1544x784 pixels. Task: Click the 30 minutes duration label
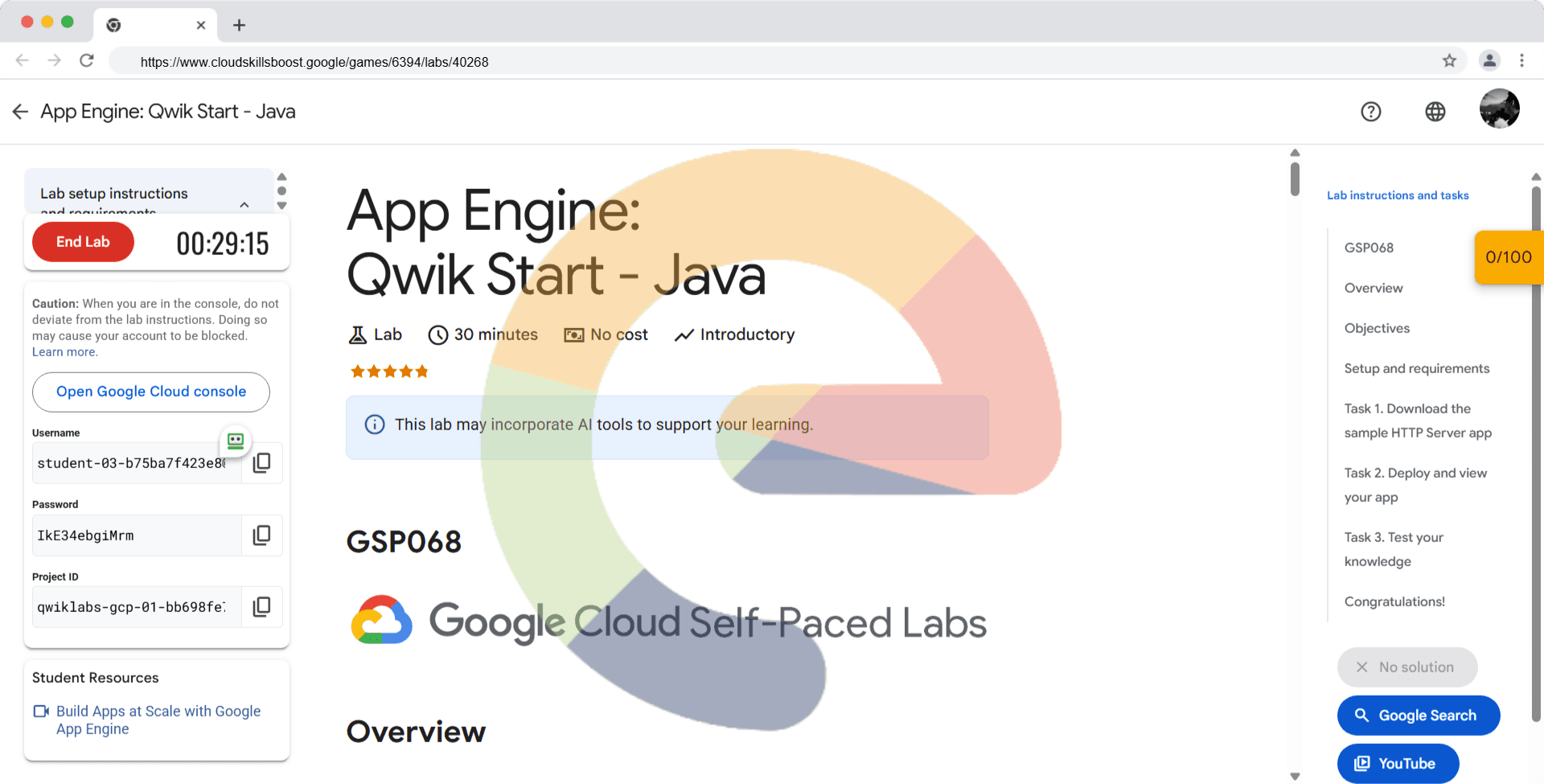tap(495, 335)
